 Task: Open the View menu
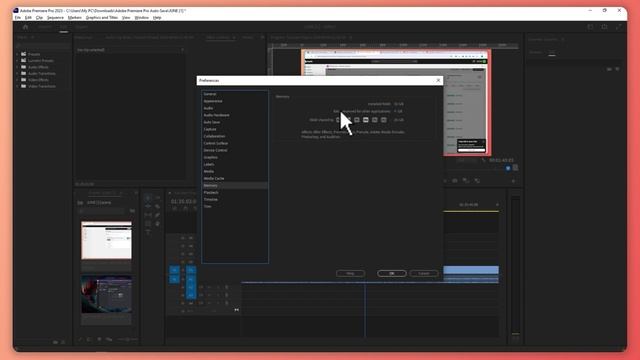tap(126, 18)
